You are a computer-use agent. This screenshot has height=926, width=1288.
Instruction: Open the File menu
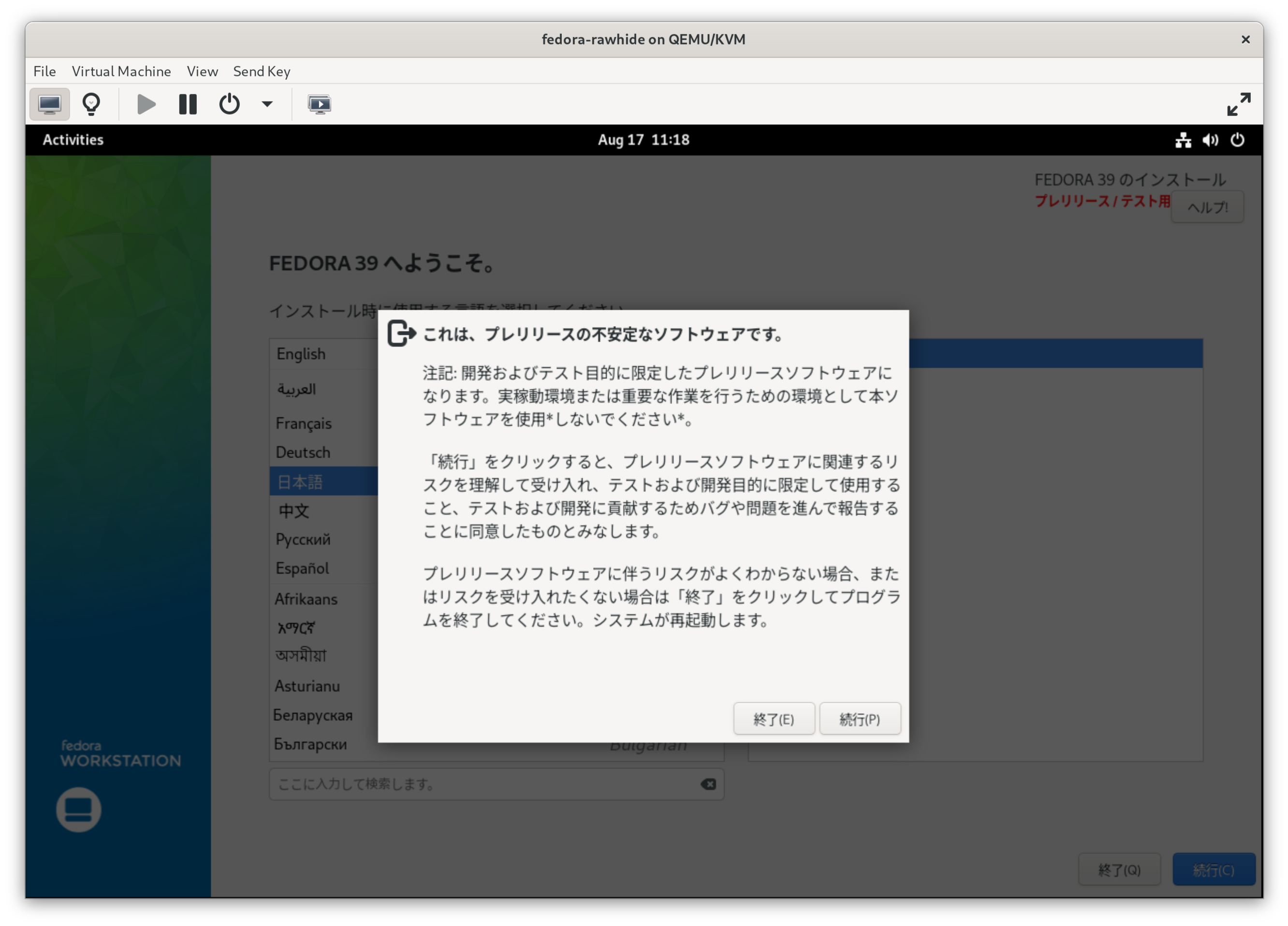[x=44, y=71]
